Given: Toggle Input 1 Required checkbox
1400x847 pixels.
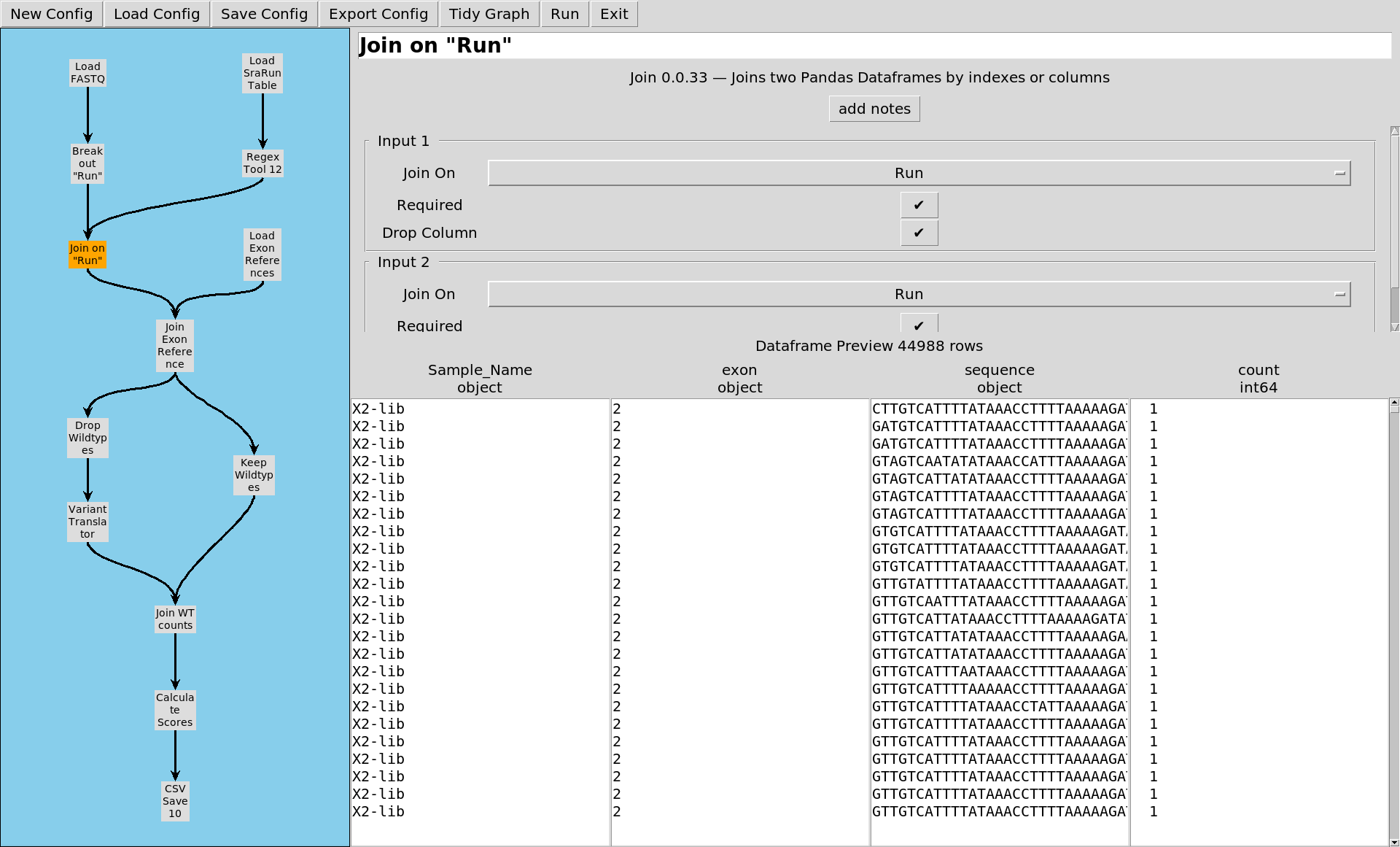Looking at the screenshot, I should point(919,205).
